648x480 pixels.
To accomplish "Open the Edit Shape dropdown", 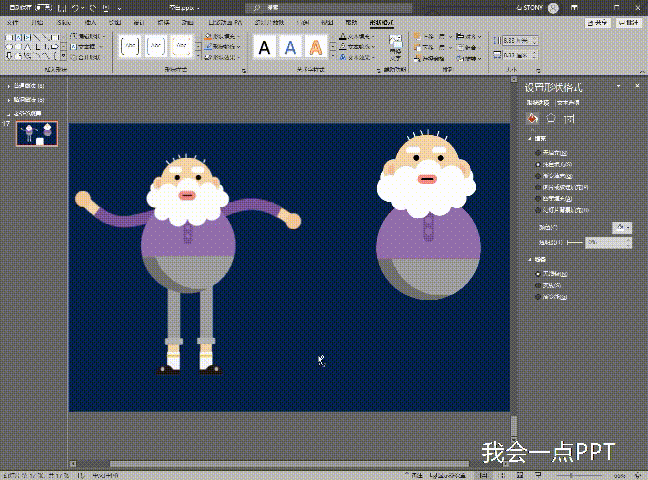I will (x=87, y=36).
